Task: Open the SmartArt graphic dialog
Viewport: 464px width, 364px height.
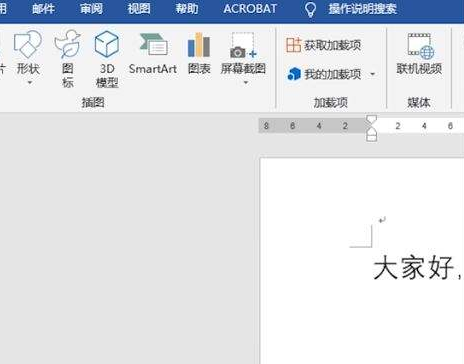Action: 153,53
